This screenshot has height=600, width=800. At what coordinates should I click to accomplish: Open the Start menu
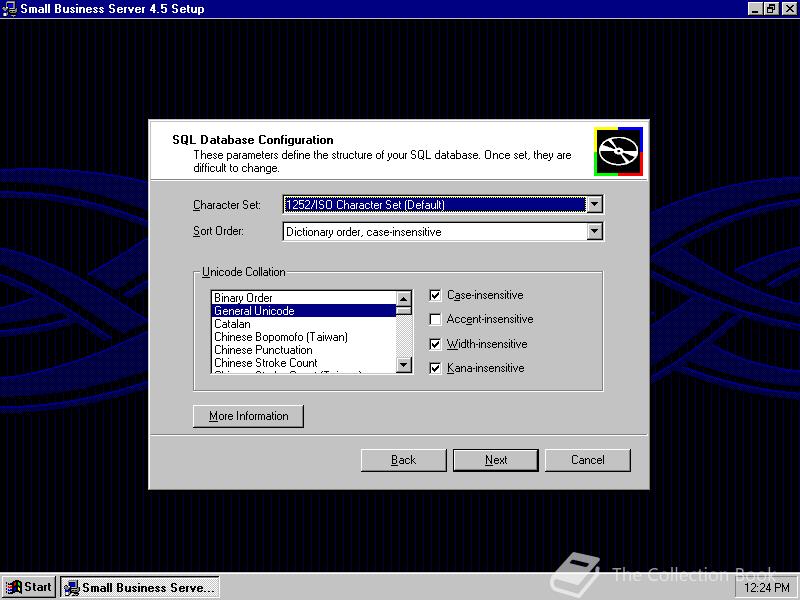(x=29, y=587)
